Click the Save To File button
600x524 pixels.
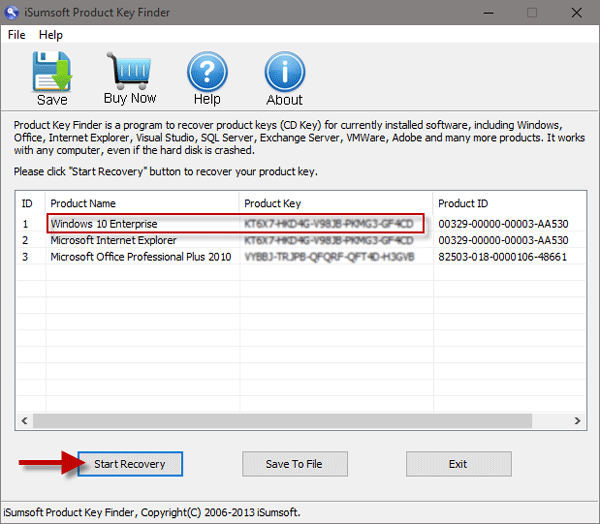click(295, 464)
